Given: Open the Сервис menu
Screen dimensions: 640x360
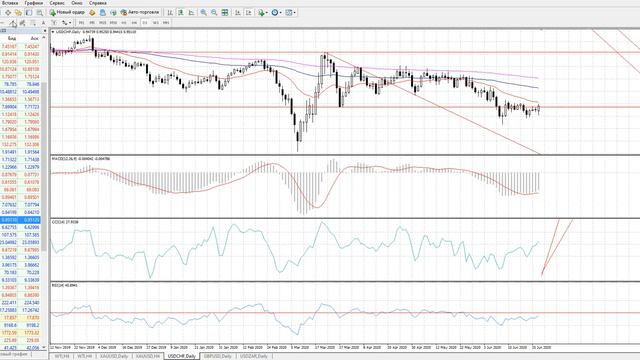Looking at the screenshot, I should (57, 3).
